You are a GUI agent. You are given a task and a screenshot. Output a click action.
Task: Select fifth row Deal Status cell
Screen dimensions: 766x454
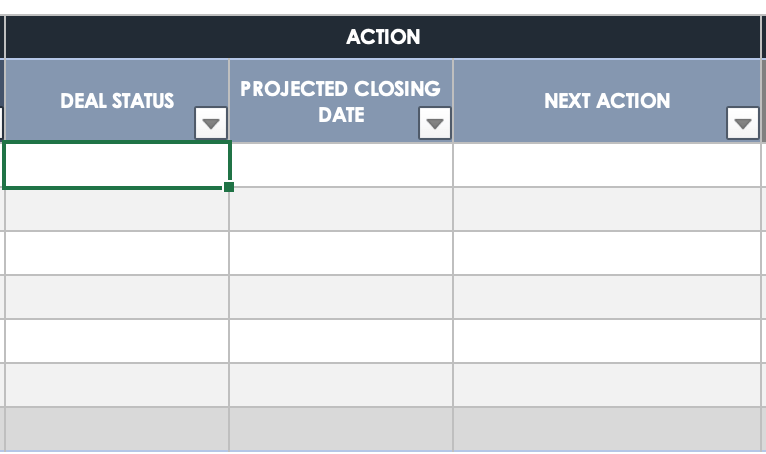pyautogui.click(x=117, y=341)
